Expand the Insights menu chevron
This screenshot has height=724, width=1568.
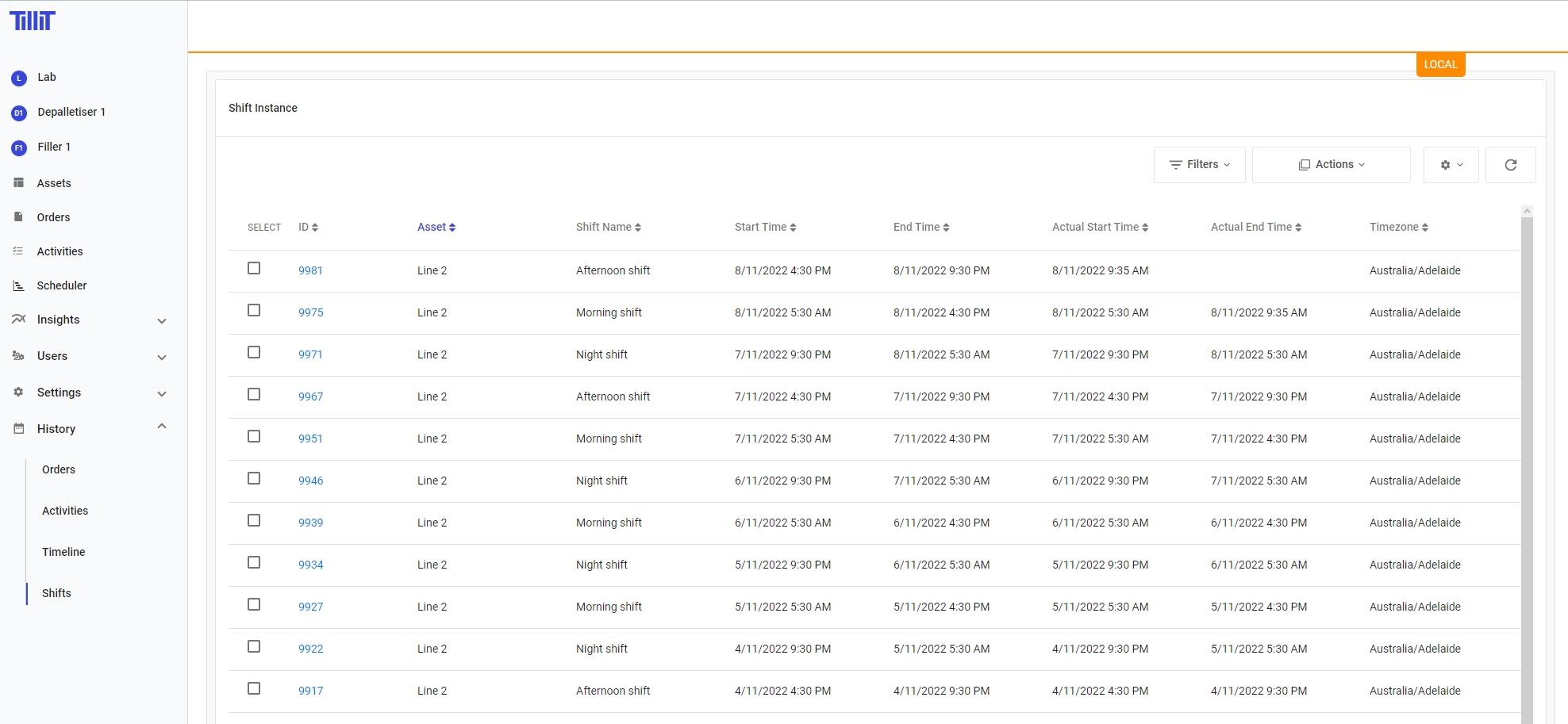tap(162, 321)
